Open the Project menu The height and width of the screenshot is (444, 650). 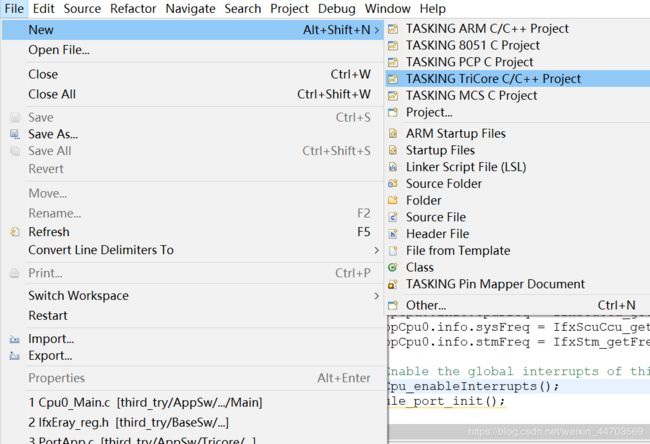point(289,8)
